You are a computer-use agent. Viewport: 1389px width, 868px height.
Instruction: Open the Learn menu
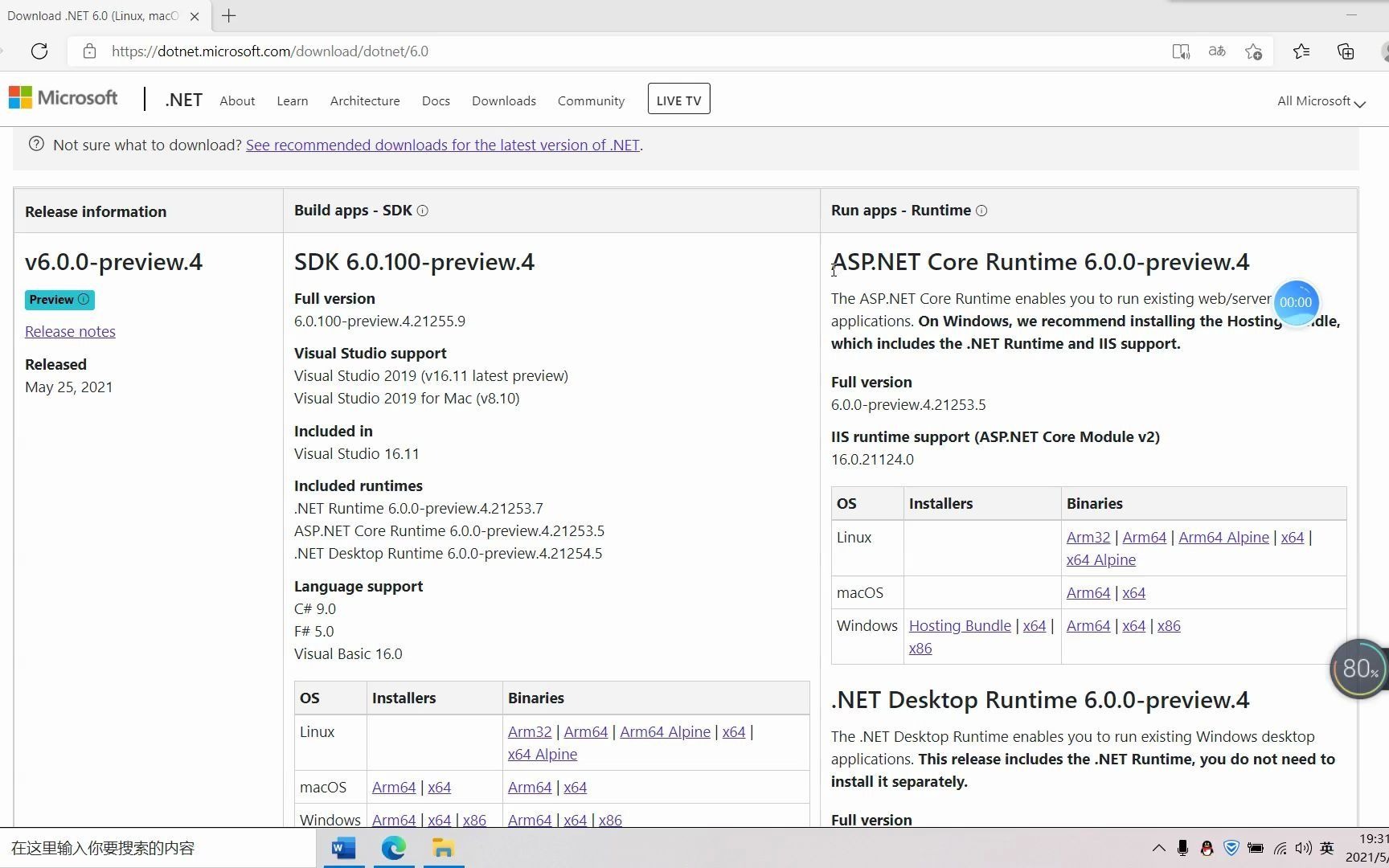[x=293, y=100]
